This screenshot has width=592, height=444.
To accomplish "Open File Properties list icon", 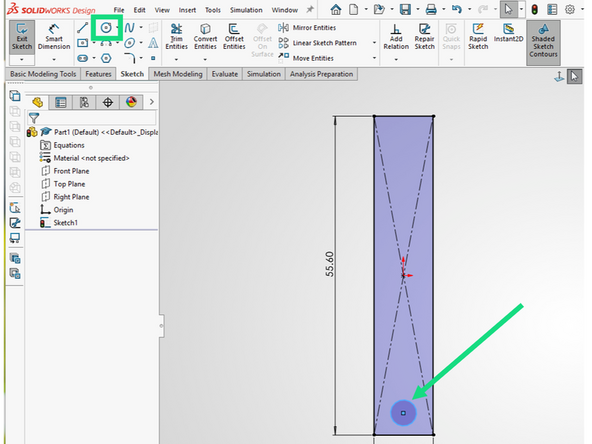I will 552,9.
